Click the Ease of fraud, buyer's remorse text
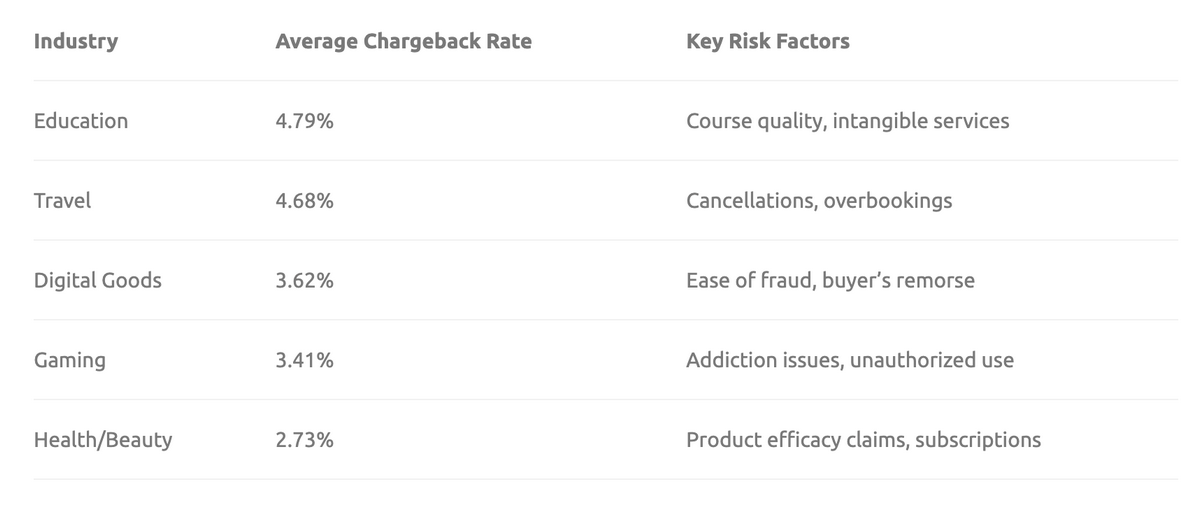This screenshot has height=508, width=1200. click(x=830, y=281)
